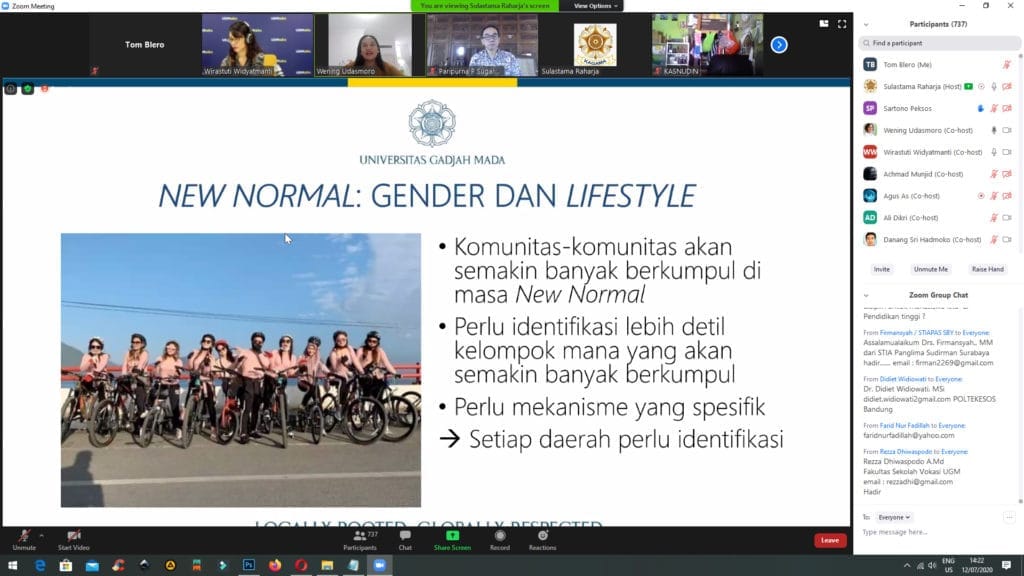Click green encryption shield icon

coord(27,89)
